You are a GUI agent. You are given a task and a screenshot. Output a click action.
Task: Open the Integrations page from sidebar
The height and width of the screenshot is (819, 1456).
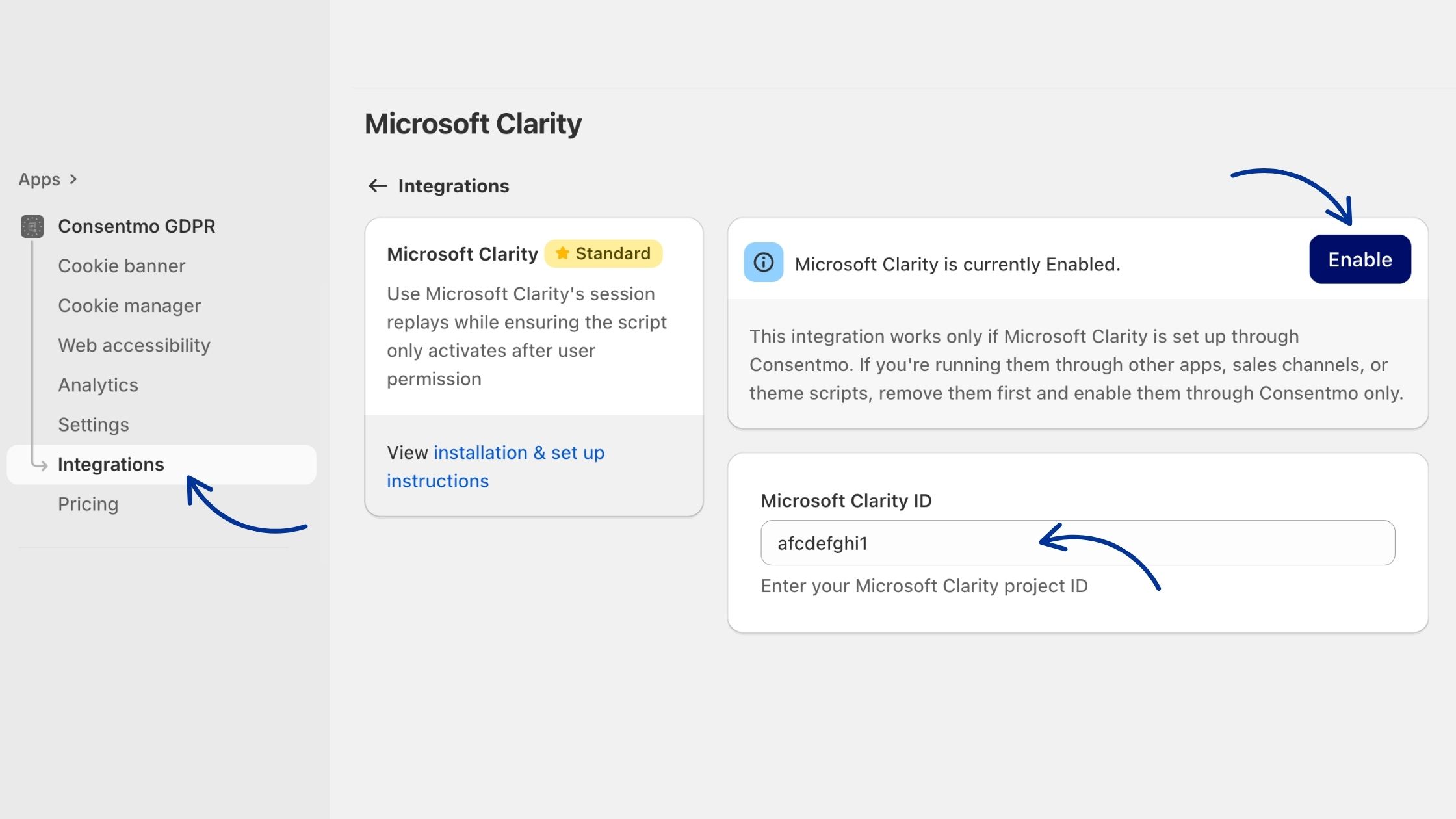111,464
